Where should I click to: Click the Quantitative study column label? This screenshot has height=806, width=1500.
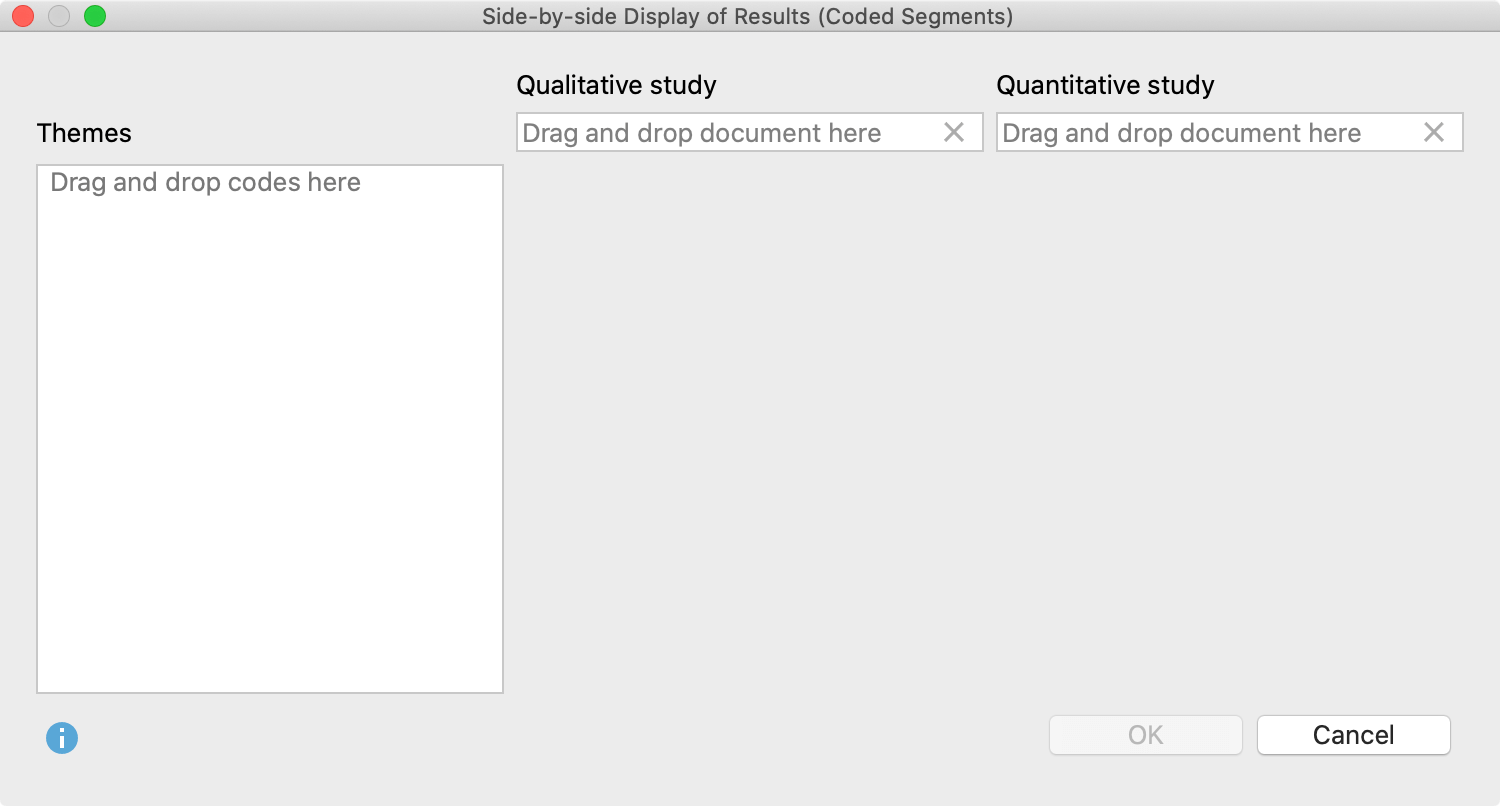tap(1106, 85)
